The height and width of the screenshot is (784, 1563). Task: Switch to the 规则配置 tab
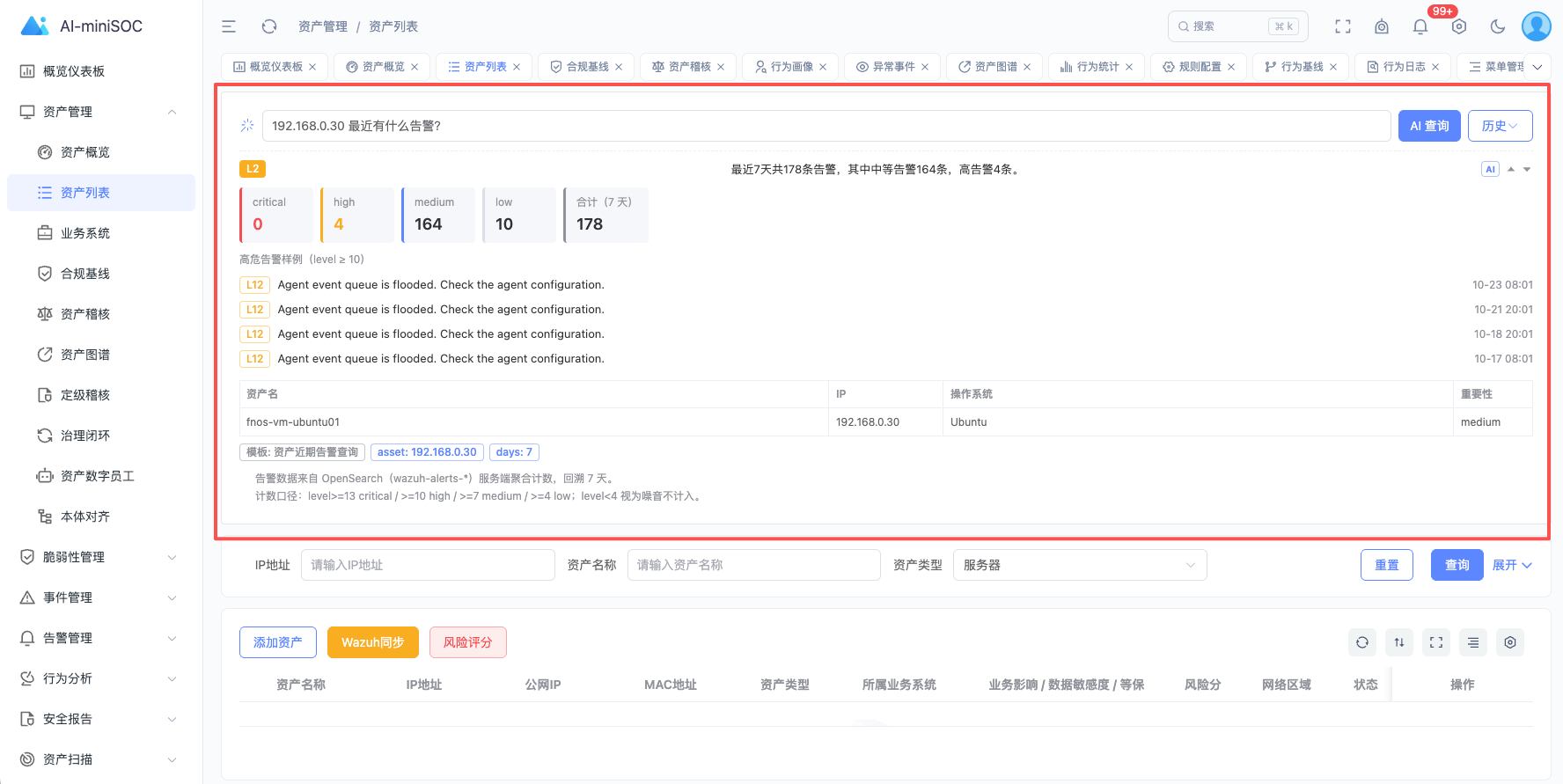pos(1199,67)
